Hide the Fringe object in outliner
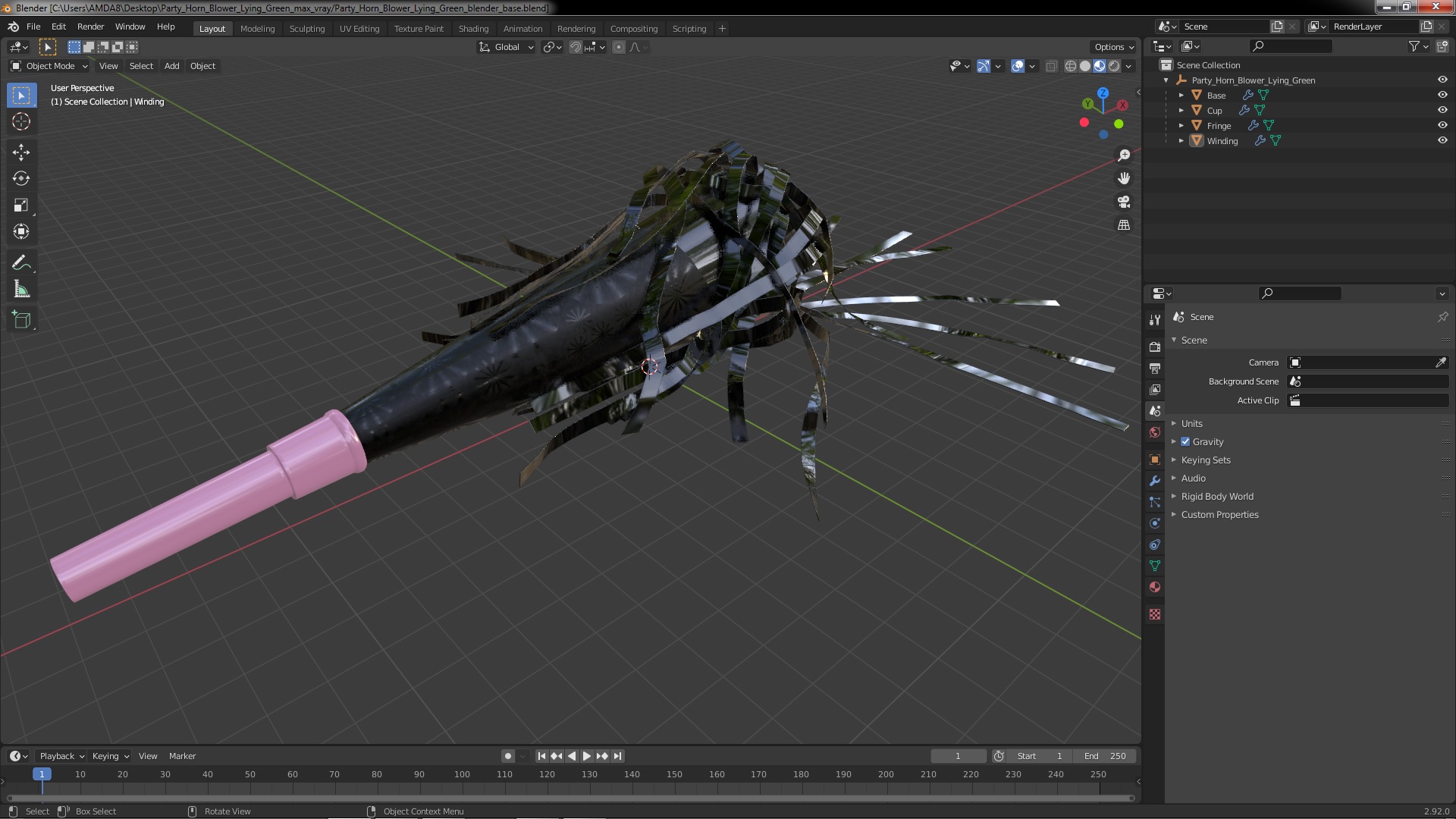 pyautogui.click(x=1442, y=125)
